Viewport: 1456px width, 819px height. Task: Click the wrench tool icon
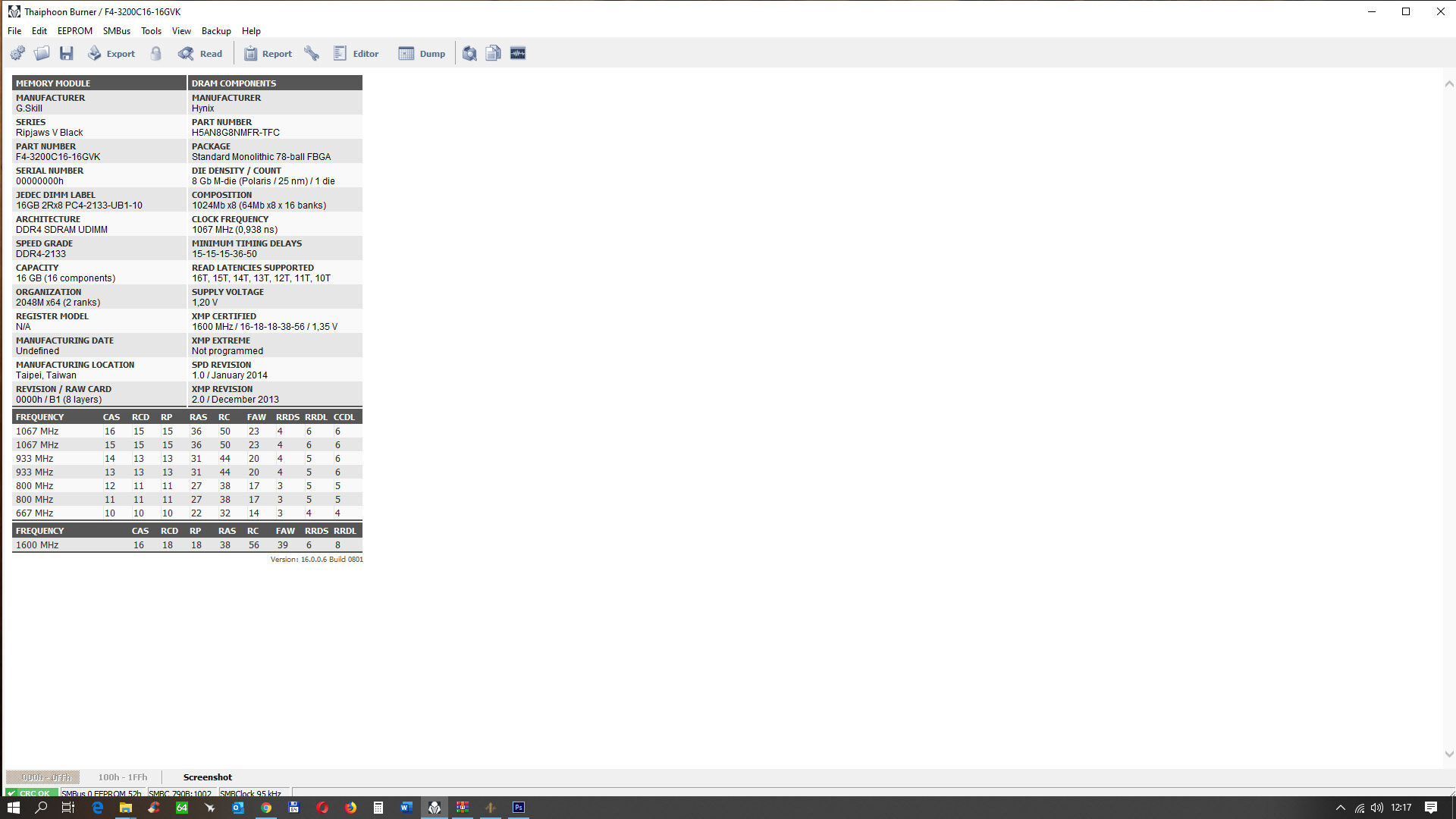[x=312, y=53]
